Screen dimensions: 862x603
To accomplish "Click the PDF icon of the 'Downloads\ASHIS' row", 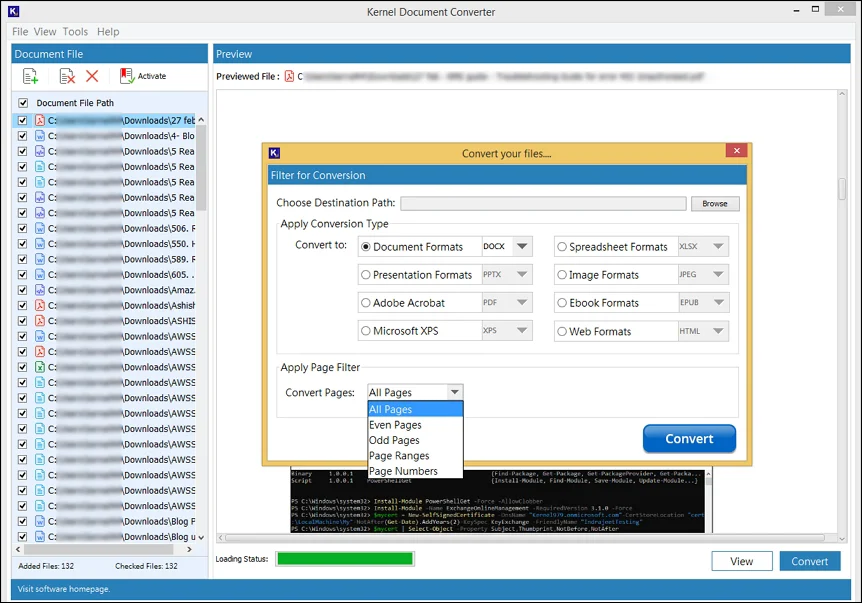I will tap(40, 320).
